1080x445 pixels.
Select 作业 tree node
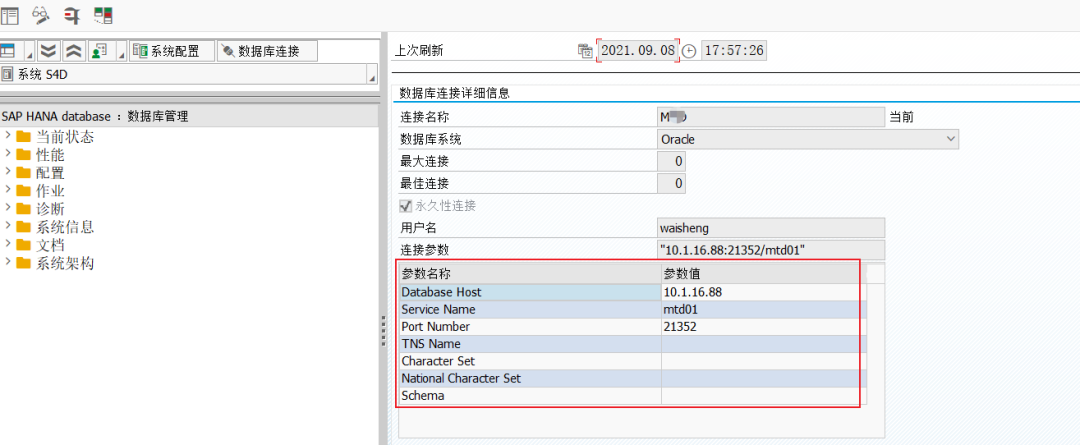click(50, 190)
